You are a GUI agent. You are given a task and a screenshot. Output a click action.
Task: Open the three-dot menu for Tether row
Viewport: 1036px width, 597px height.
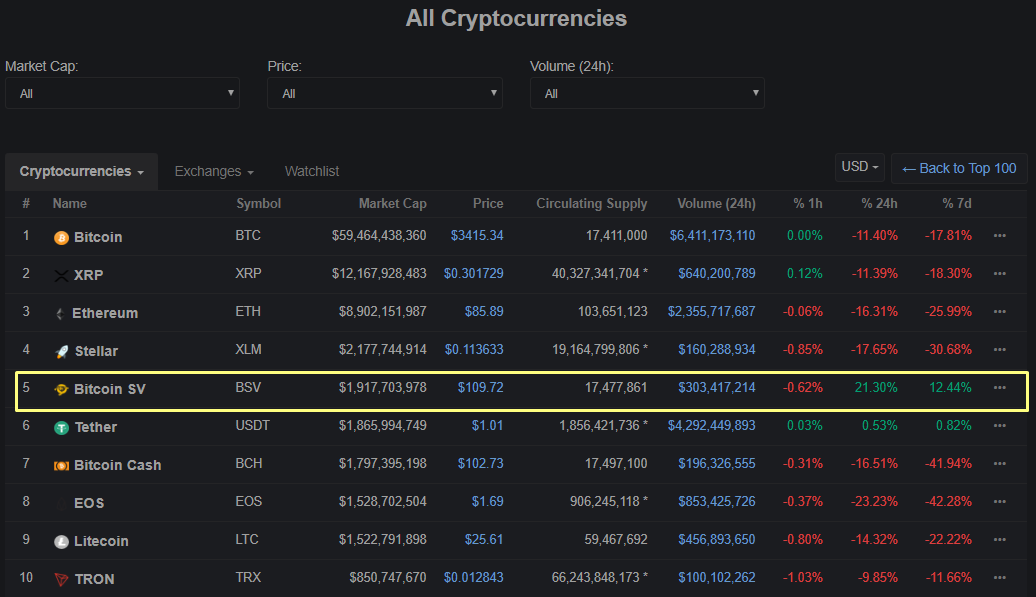[x=1000, y=426]
